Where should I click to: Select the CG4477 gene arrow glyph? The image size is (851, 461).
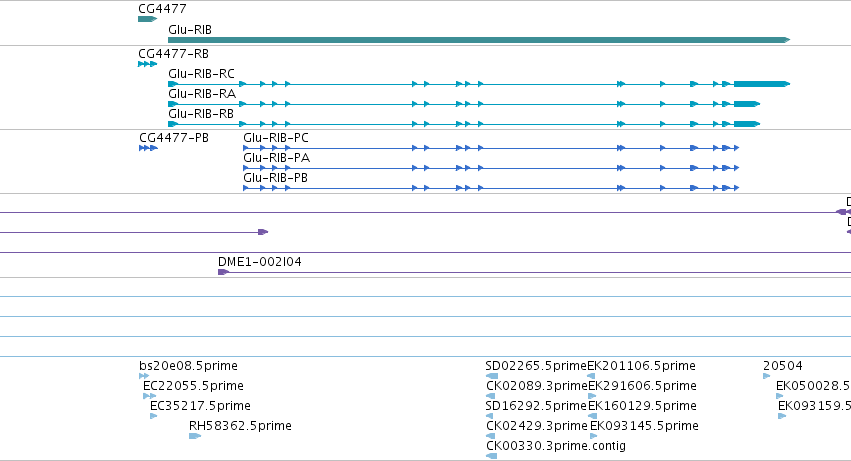148,19
